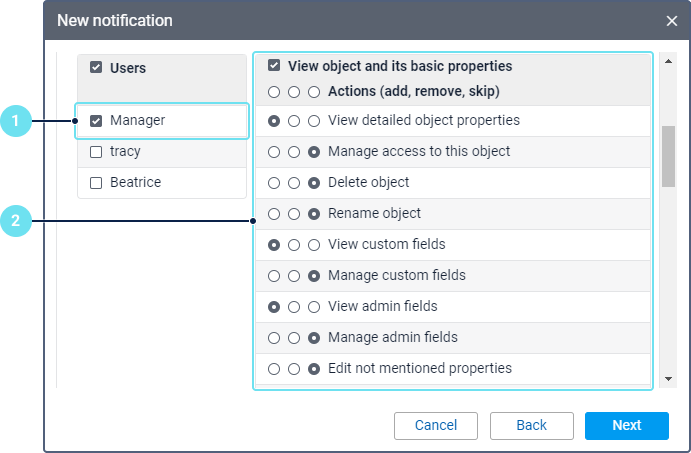
Task: Click the Next button
Action: tap(627, 425)
